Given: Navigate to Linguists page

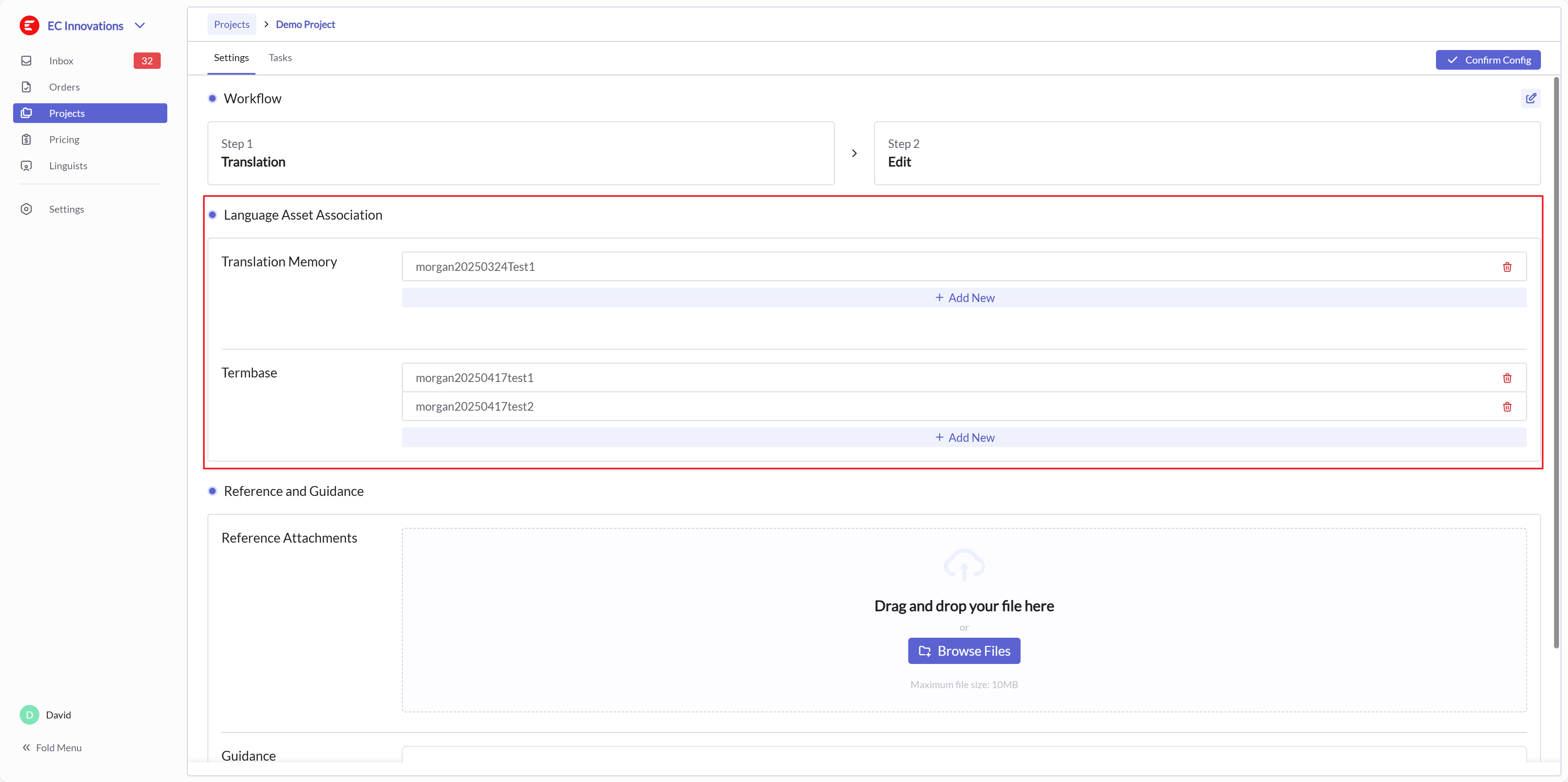Looking at the screenshot, I should [x=68, y=166].
